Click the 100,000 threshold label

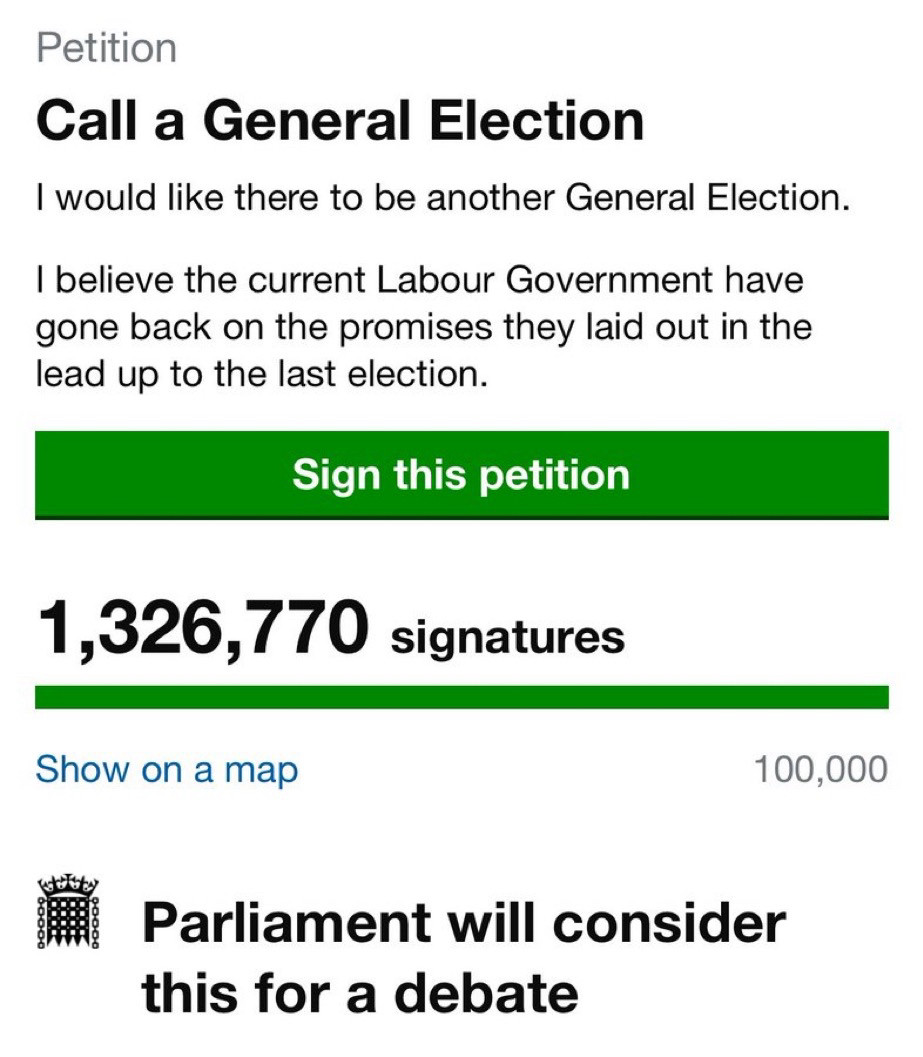821,770
